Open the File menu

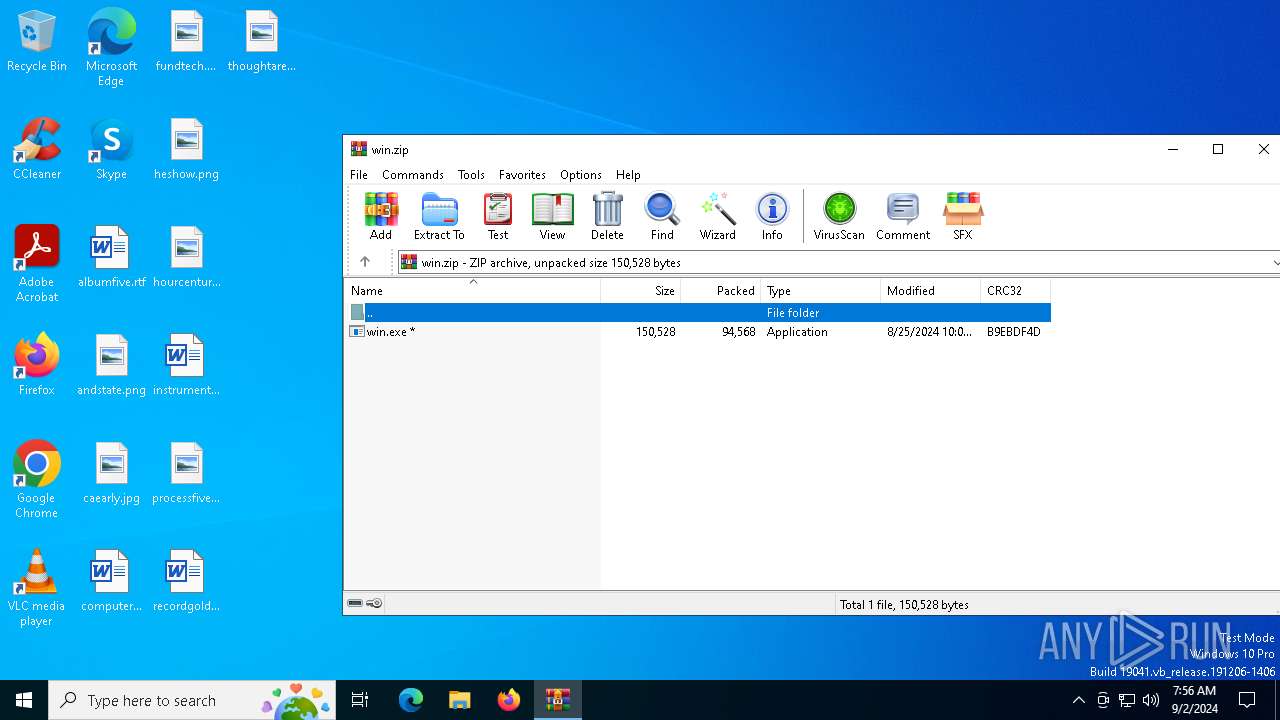359,174
